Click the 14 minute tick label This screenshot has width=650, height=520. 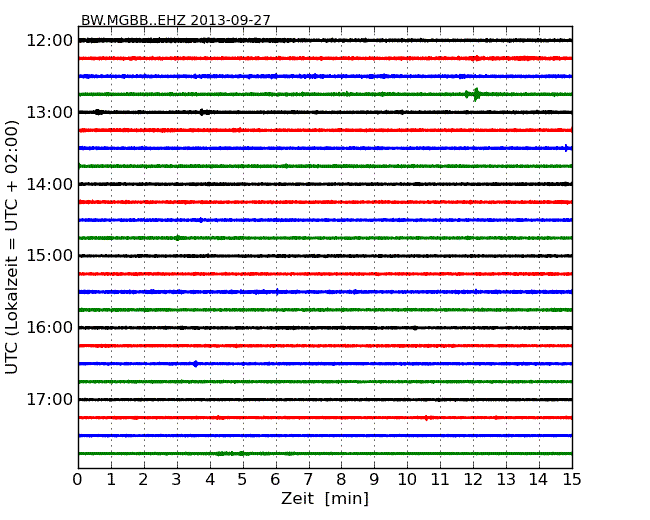point(539,480)
